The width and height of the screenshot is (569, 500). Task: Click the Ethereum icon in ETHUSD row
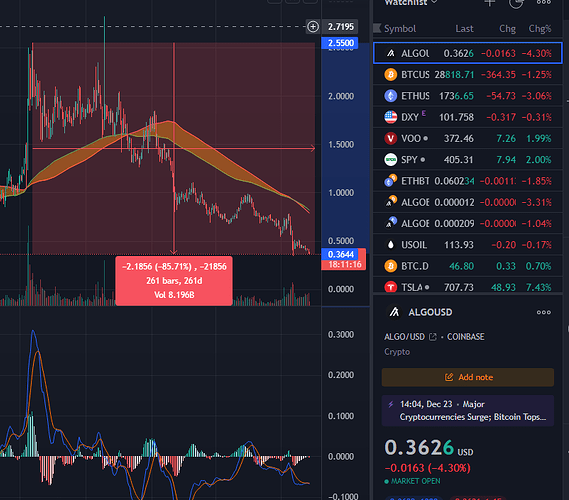[x=390, y=96]
